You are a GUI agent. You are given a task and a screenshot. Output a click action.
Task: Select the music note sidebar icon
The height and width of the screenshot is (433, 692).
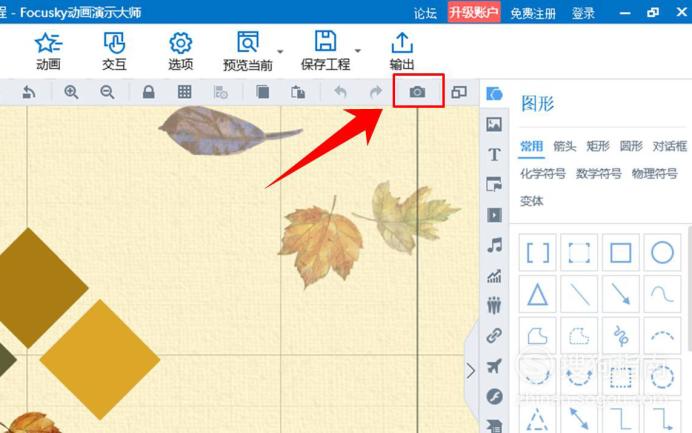[495, 245]
